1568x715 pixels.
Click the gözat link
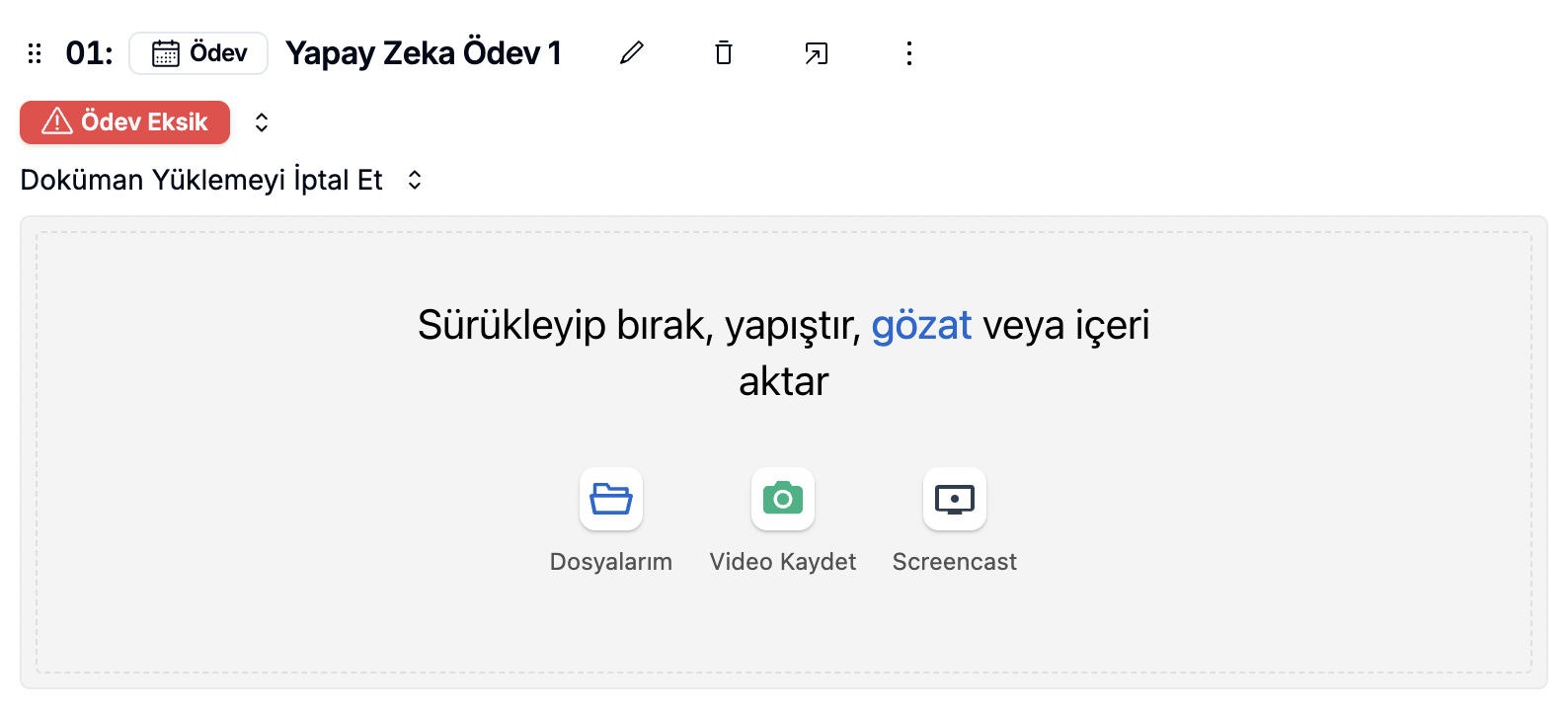click(921, 325)
